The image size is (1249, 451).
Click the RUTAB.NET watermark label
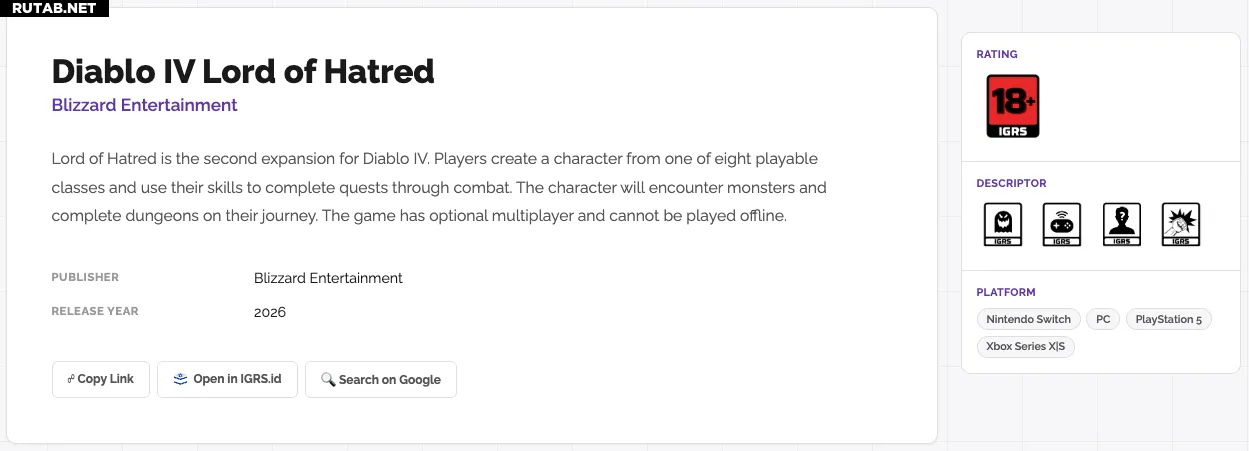click(x=53, y=8)
